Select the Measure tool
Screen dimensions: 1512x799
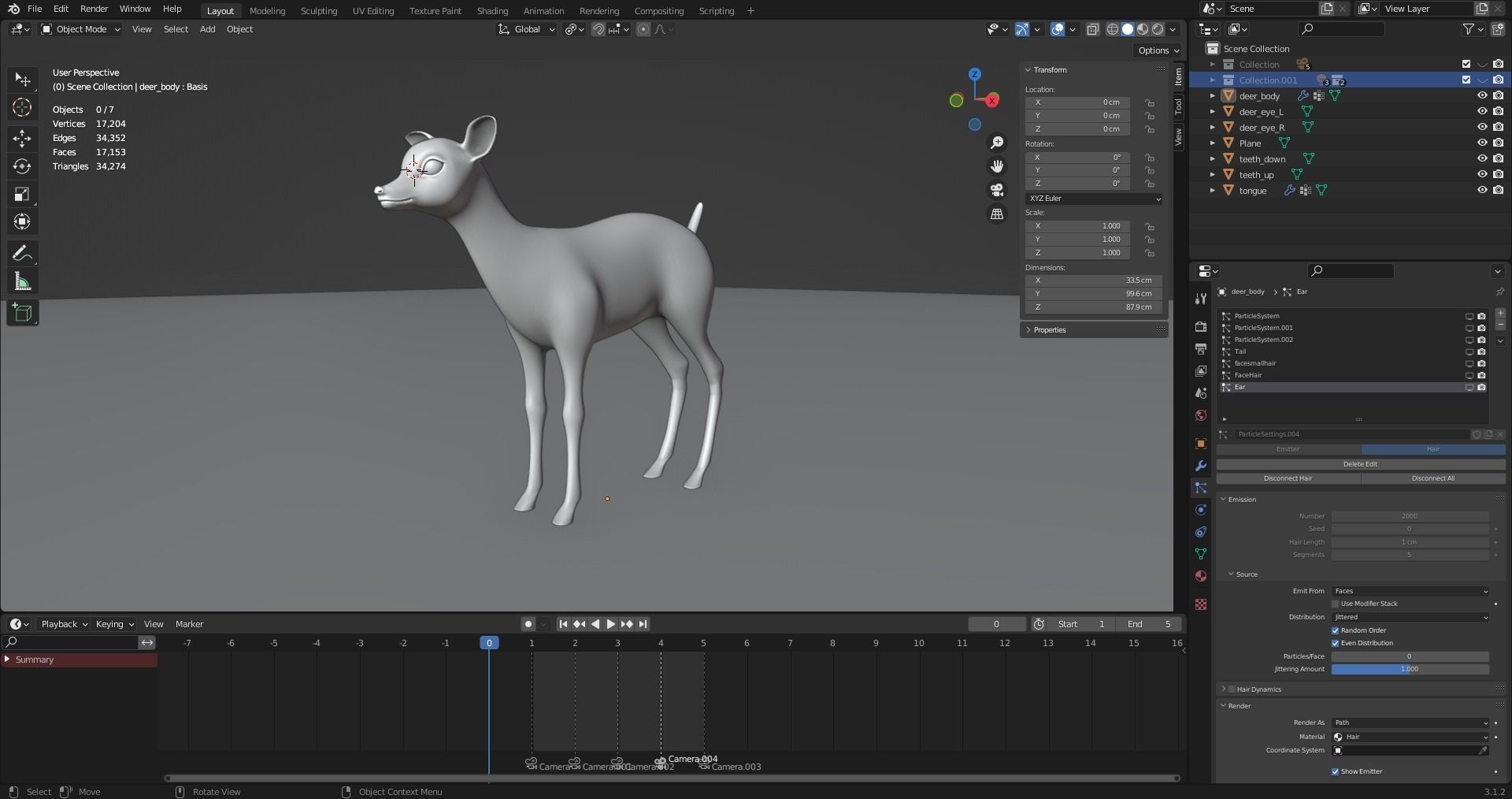click(x=22, y=281)
